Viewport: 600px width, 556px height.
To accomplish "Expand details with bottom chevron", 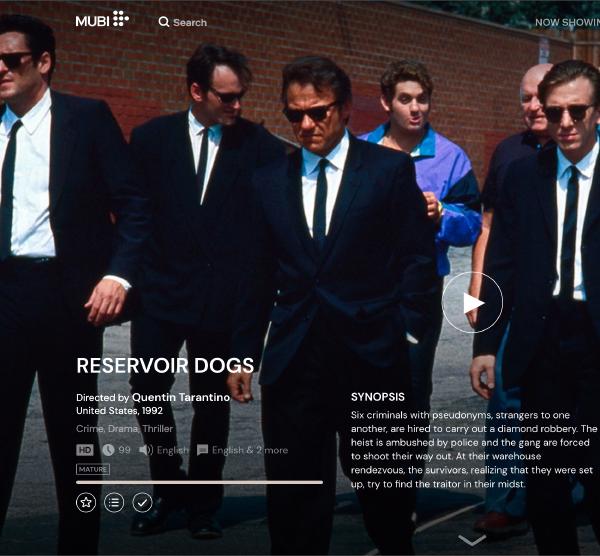I will coord(471,540).
